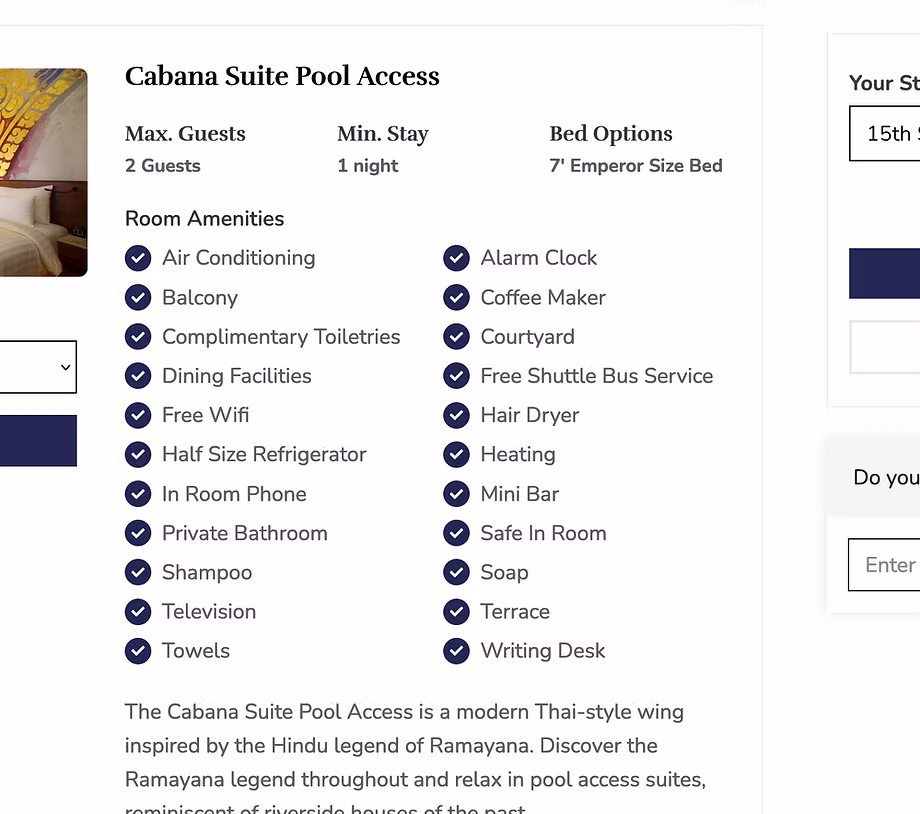The width and height of the screenshot is (920, 814).
Task: Click the Free Shuttle Bus Service checkmark icon
Action: (456, 376)
